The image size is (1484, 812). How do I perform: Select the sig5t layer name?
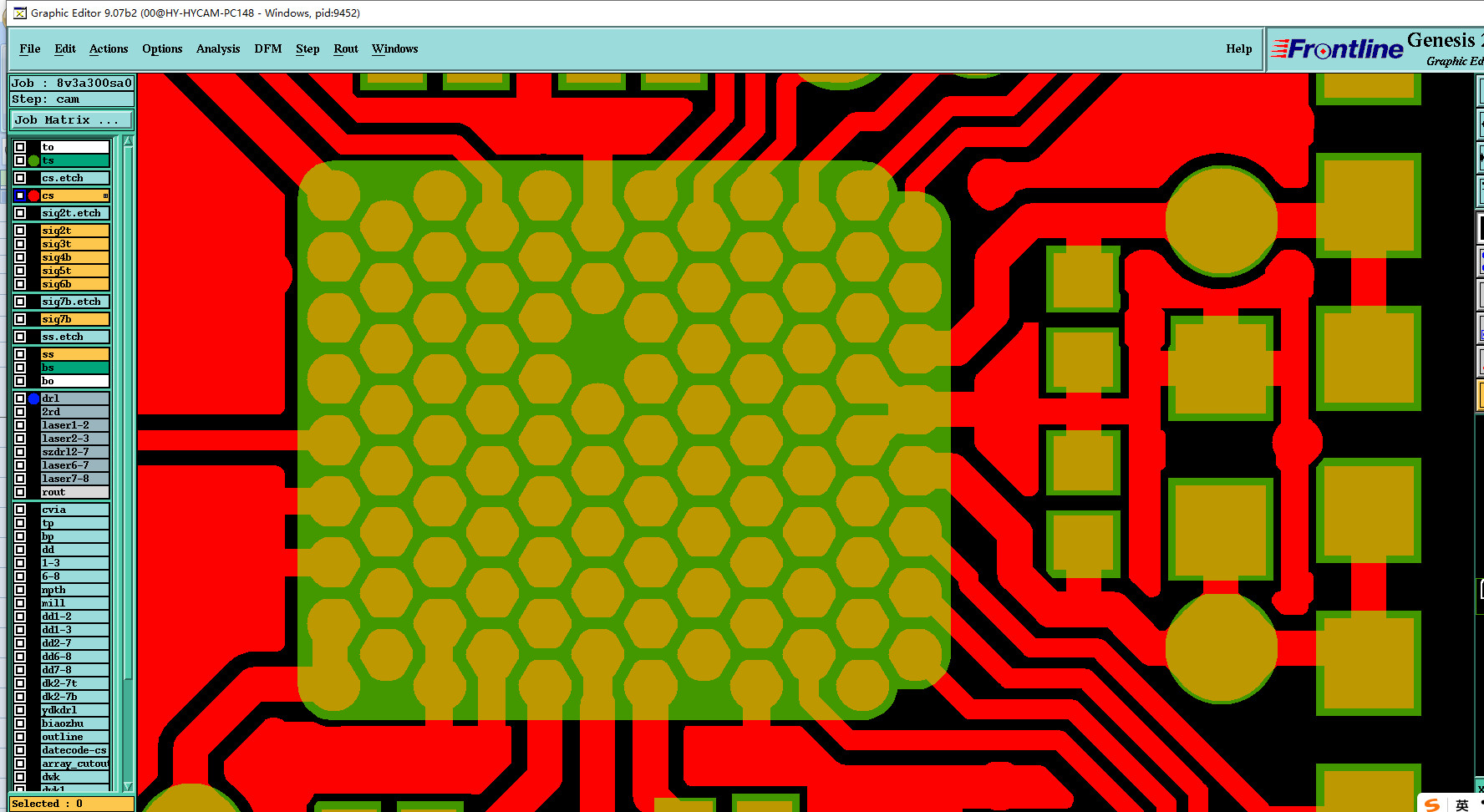[x=75, y=271]
